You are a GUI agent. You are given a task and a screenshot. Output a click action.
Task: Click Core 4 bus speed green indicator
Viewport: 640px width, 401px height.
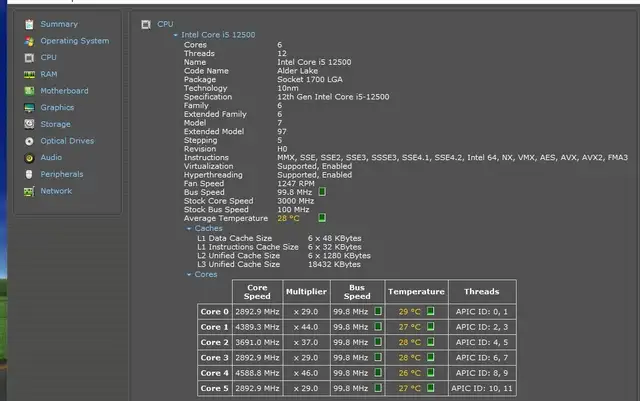click(377, 372)
